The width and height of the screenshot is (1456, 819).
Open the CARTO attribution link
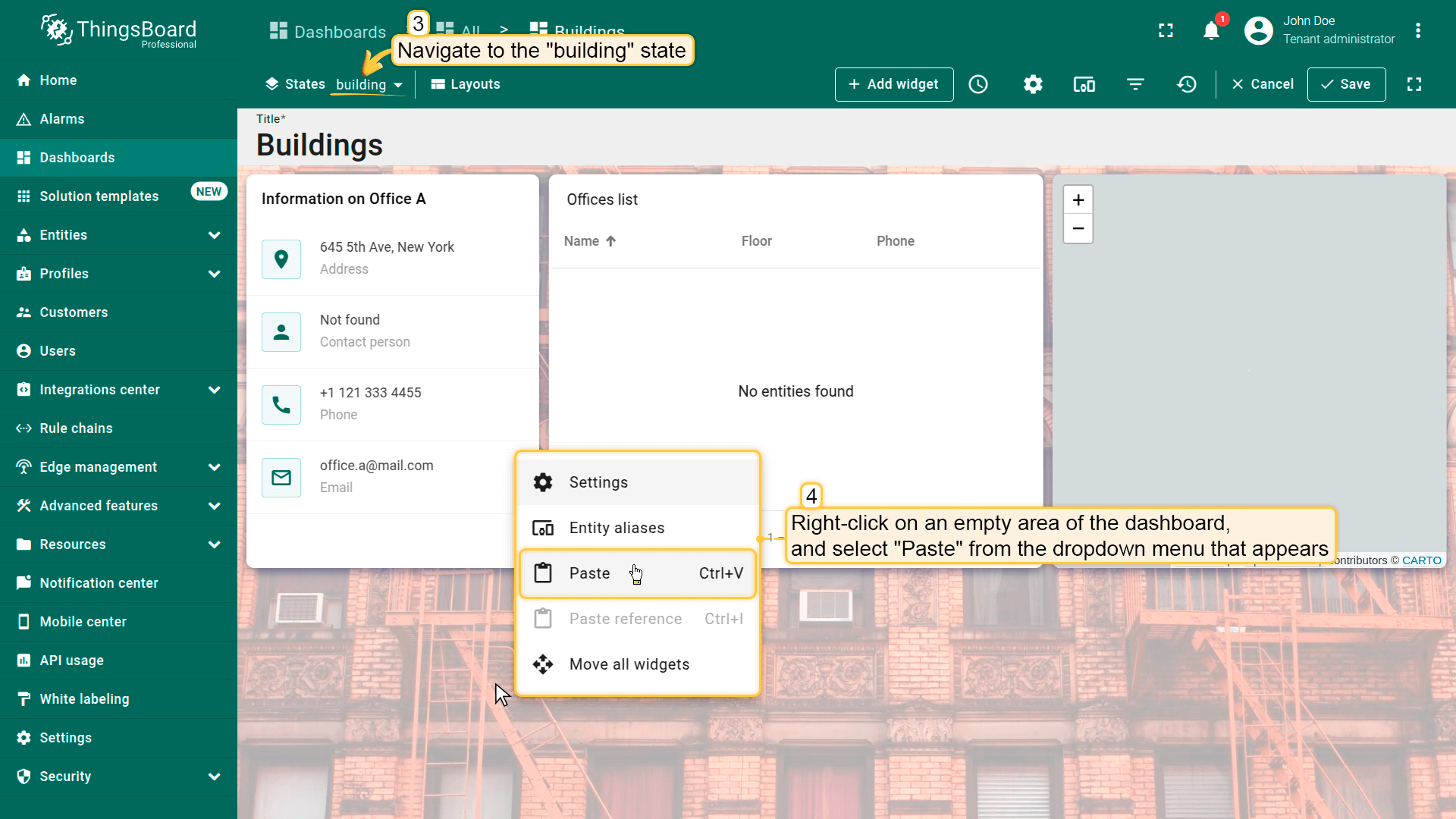(x=1421, y=560)
